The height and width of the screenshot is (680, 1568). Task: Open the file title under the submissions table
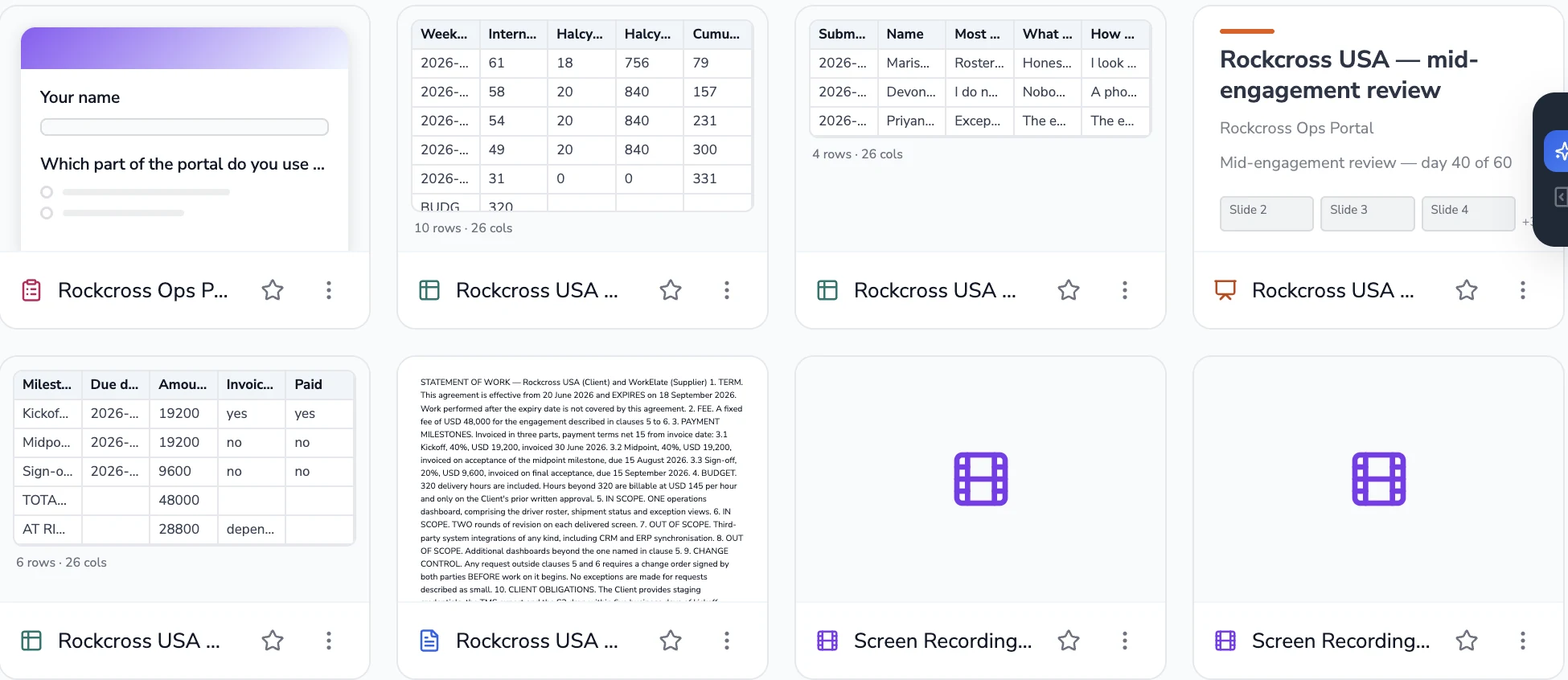[x=934, y=290]
